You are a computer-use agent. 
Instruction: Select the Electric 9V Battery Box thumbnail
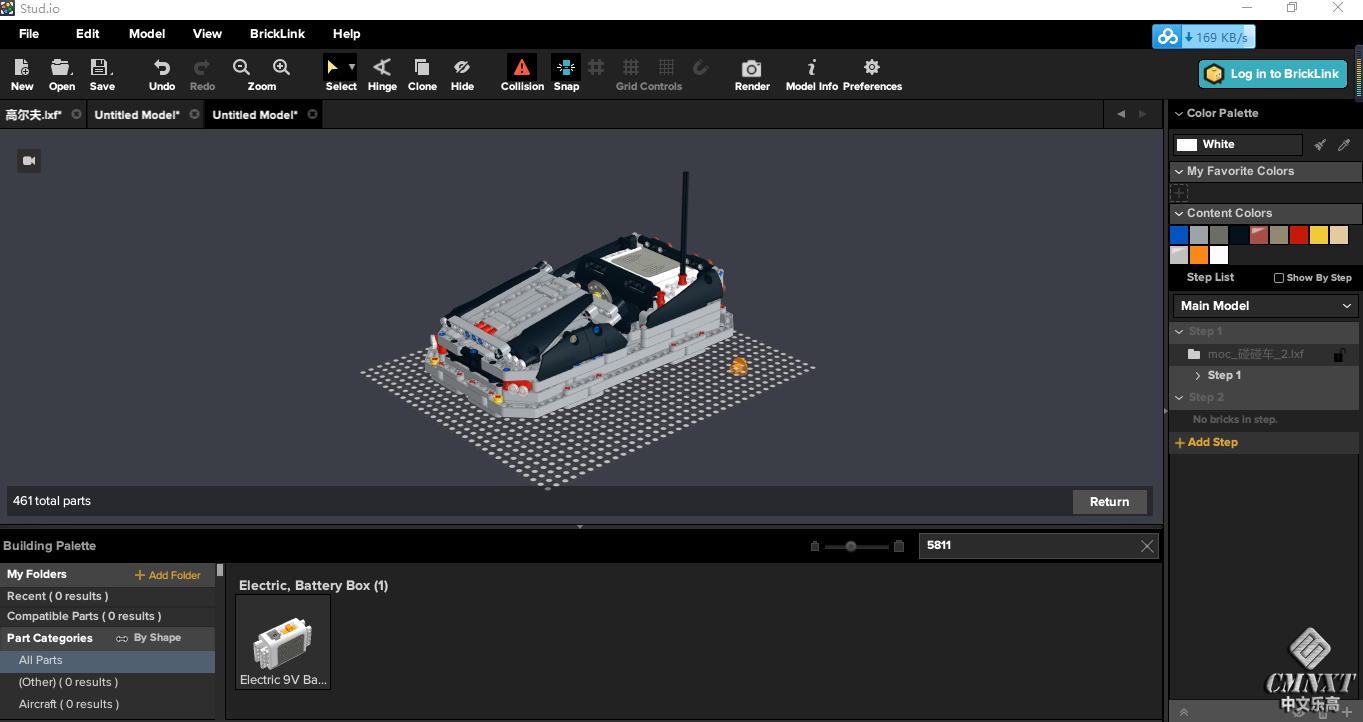[283, 642]
